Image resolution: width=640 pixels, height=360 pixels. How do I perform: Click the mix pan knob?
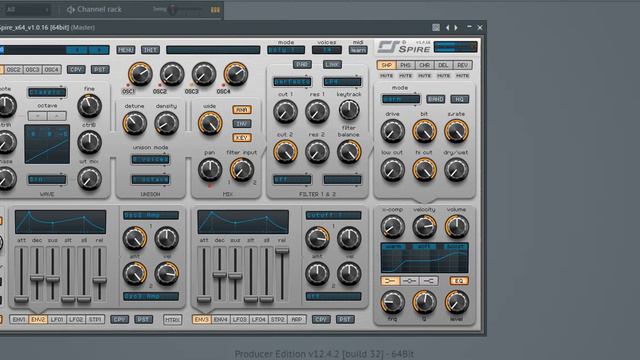pyautogui.click(x=210, y=169)
